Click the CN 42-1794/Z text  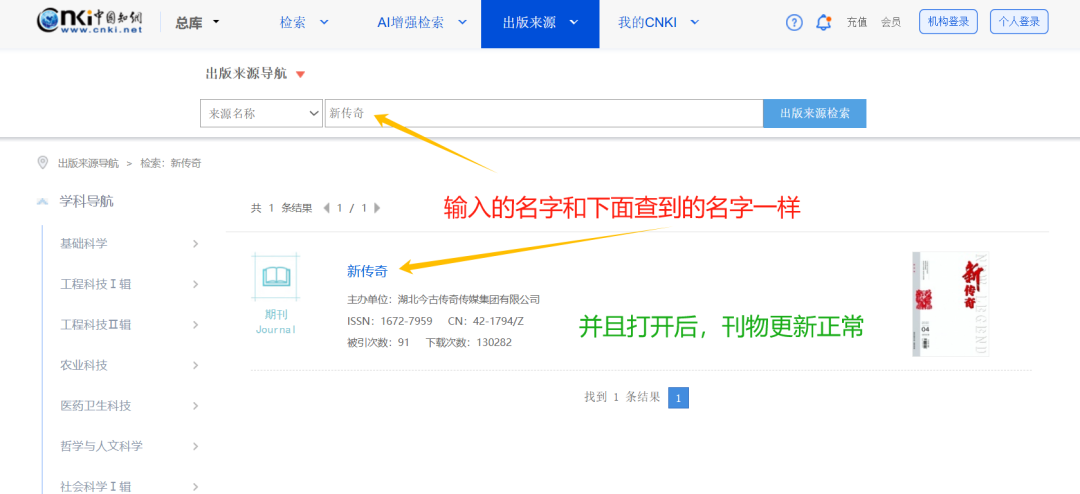pyautogui.click(x=486, y=321)
